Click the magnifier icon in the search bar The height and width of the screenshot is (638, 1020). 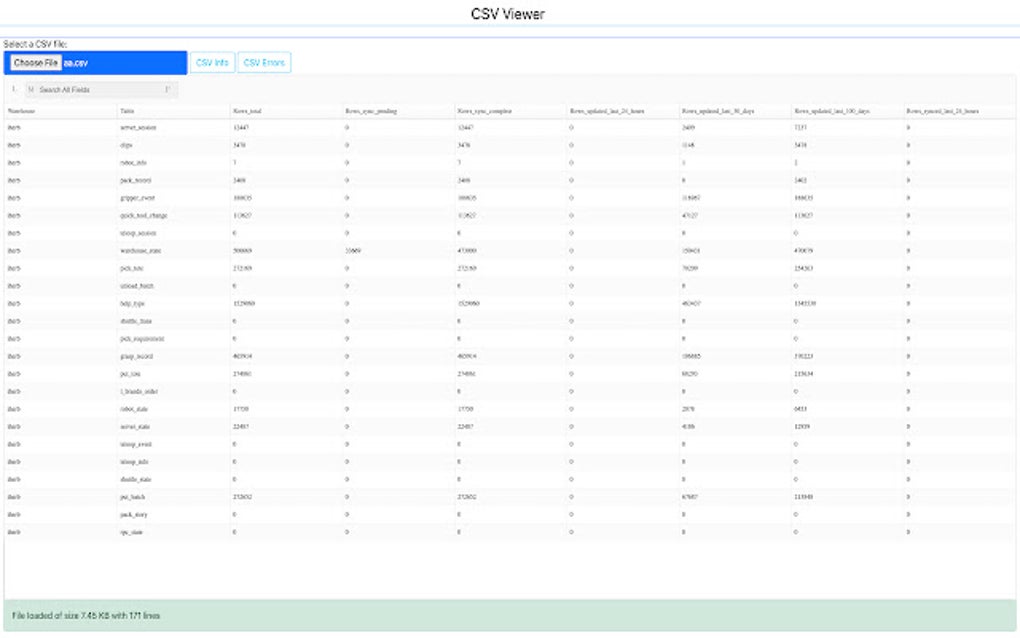coord(31,90)
